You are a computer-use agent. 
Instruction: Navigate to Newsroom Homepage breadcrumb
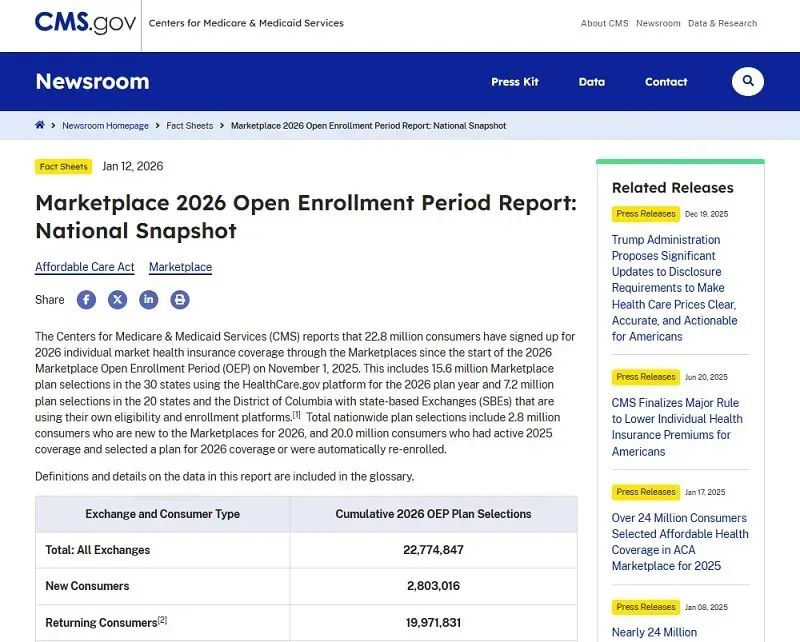[x=105, y=126]
